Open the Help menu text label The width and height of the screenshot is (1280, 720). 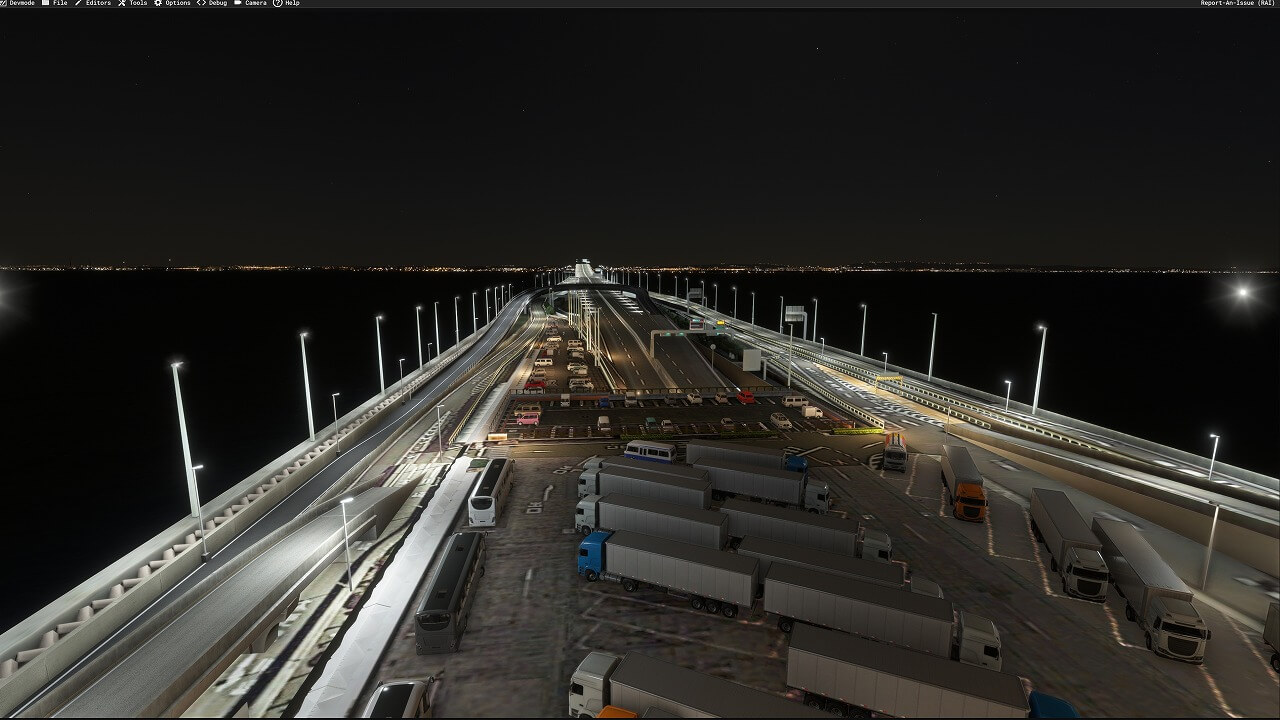coord(292,3)
